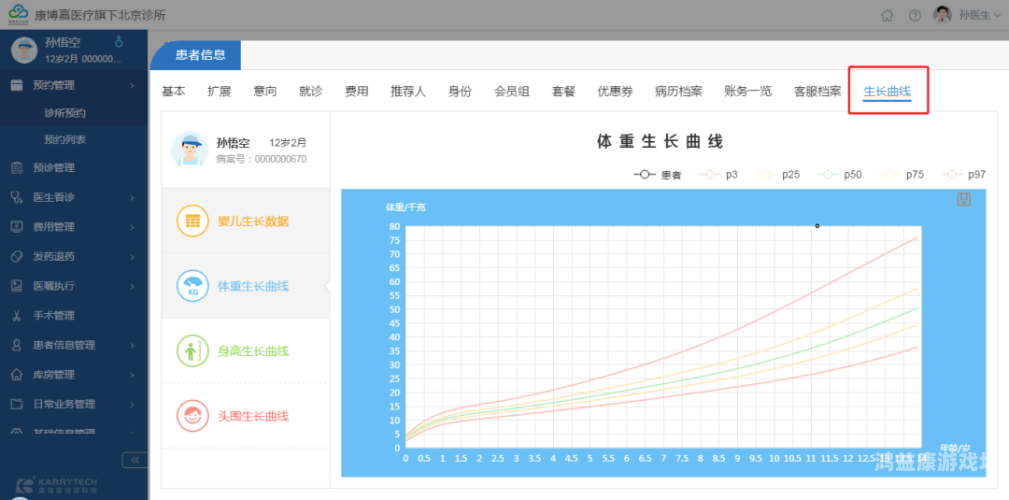
Task: Switch to the 账务一览 tab
Action: (x=748, y=91)
